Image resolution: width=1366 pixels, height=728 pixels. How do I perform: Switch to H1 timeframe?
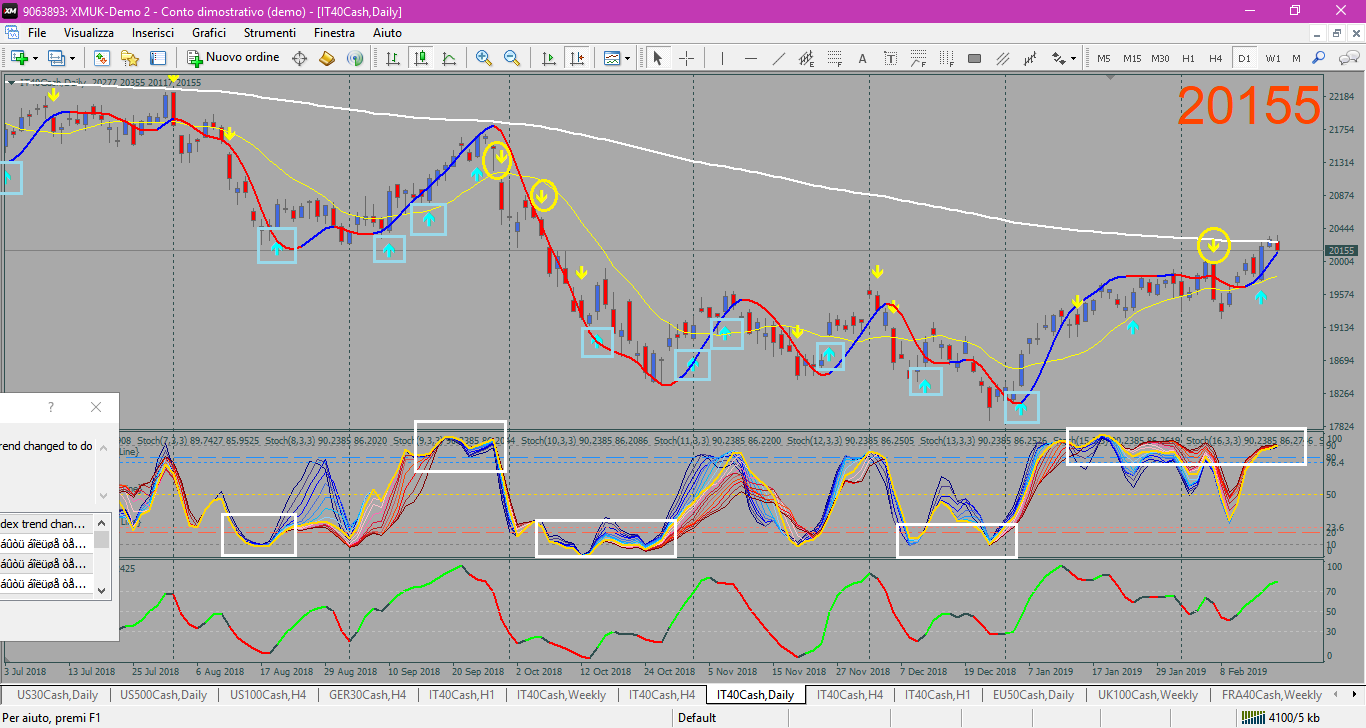(x=1188, y=58)
